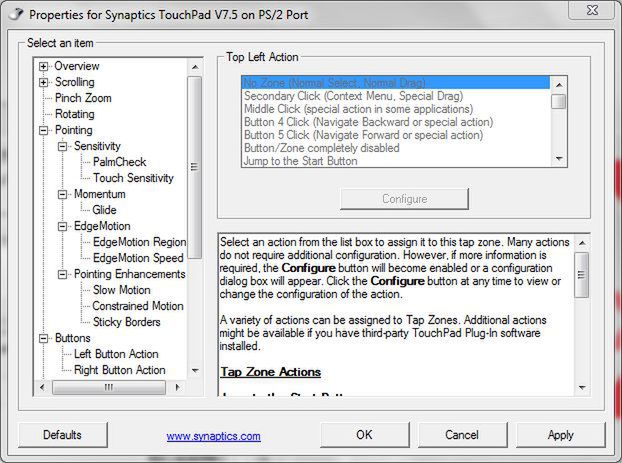The width and height of the screenshot is (622, 463).
Task: Open Left Button Action settings
Action: [116, 353]
